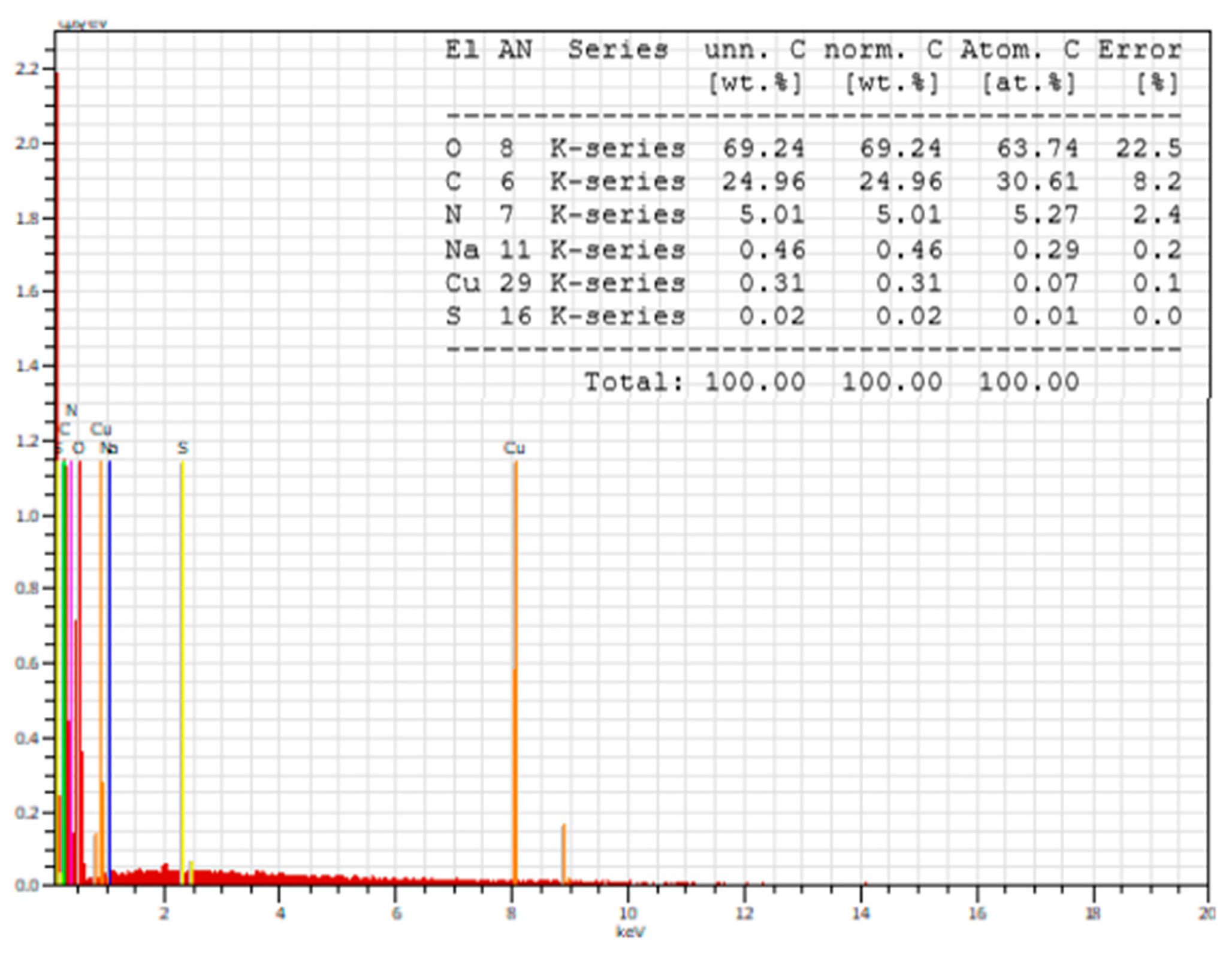Click the 'Series' column header
The width and height of the screenshot is (1232, 959).
coord(618,50)
